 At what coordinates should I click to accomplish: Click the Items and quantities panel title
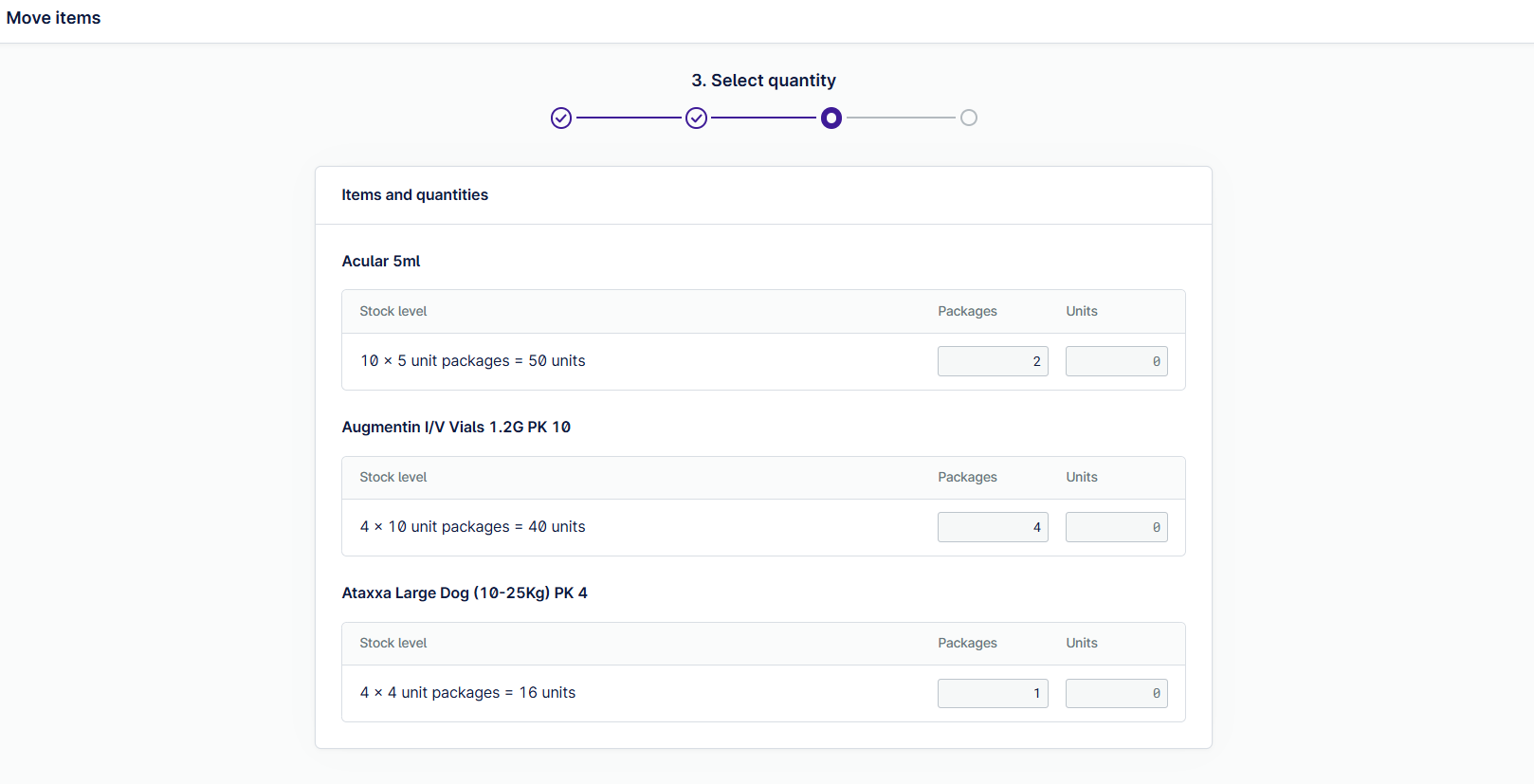coord(415,194)
